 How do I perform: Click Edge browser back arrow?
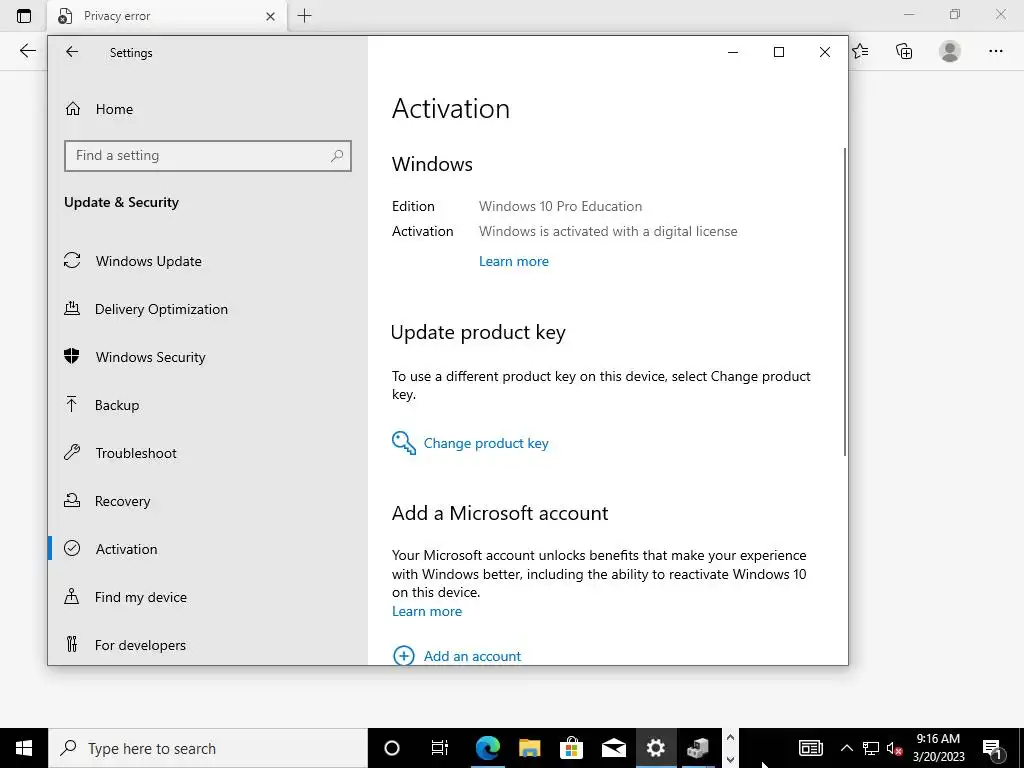point(27,50)
